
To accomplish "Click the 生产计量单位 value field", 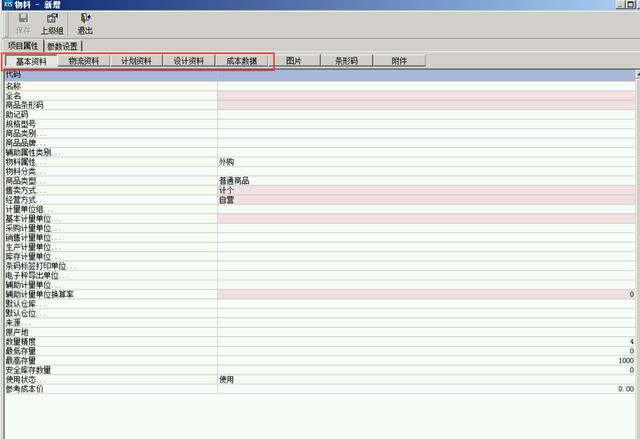I will (x=426, y=247).
